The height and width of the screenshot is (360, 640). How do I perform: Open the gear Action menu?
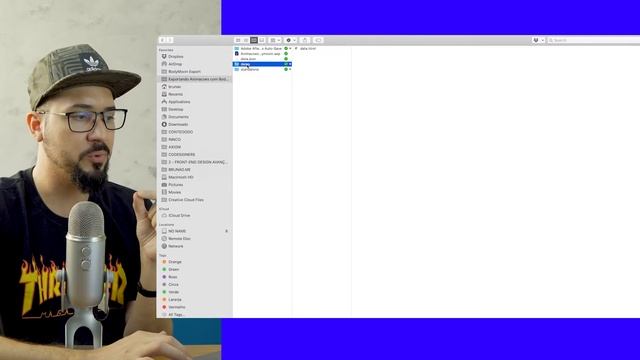click(x=291, y=40)
